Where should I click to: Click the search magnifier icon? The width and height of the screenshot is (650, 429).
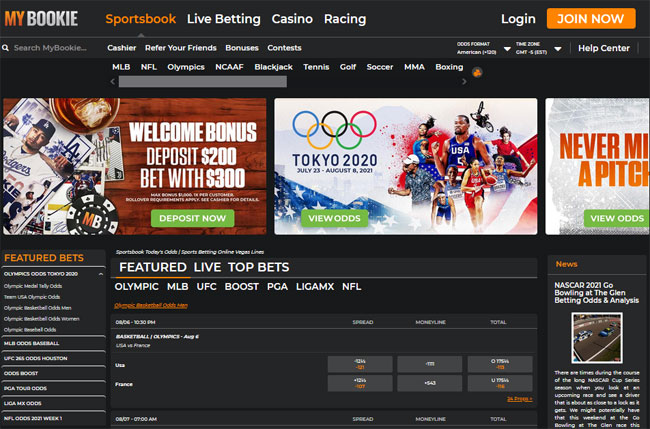tap(5, 48)
